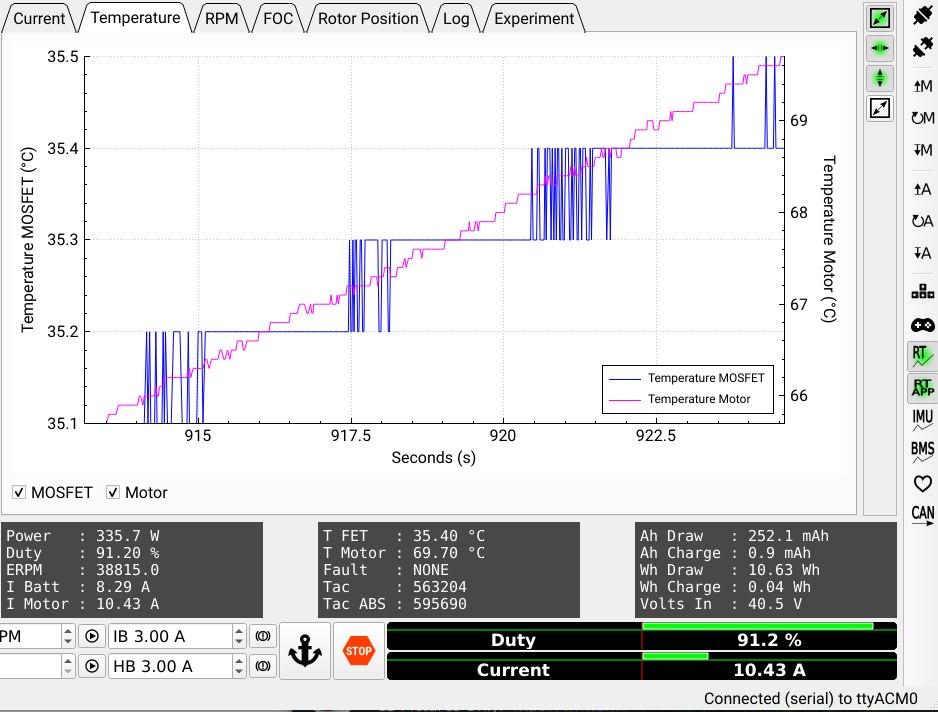Toggle horizontal zoom on the plot
This screenshot has width=938, height=712.
coord(879,48)
